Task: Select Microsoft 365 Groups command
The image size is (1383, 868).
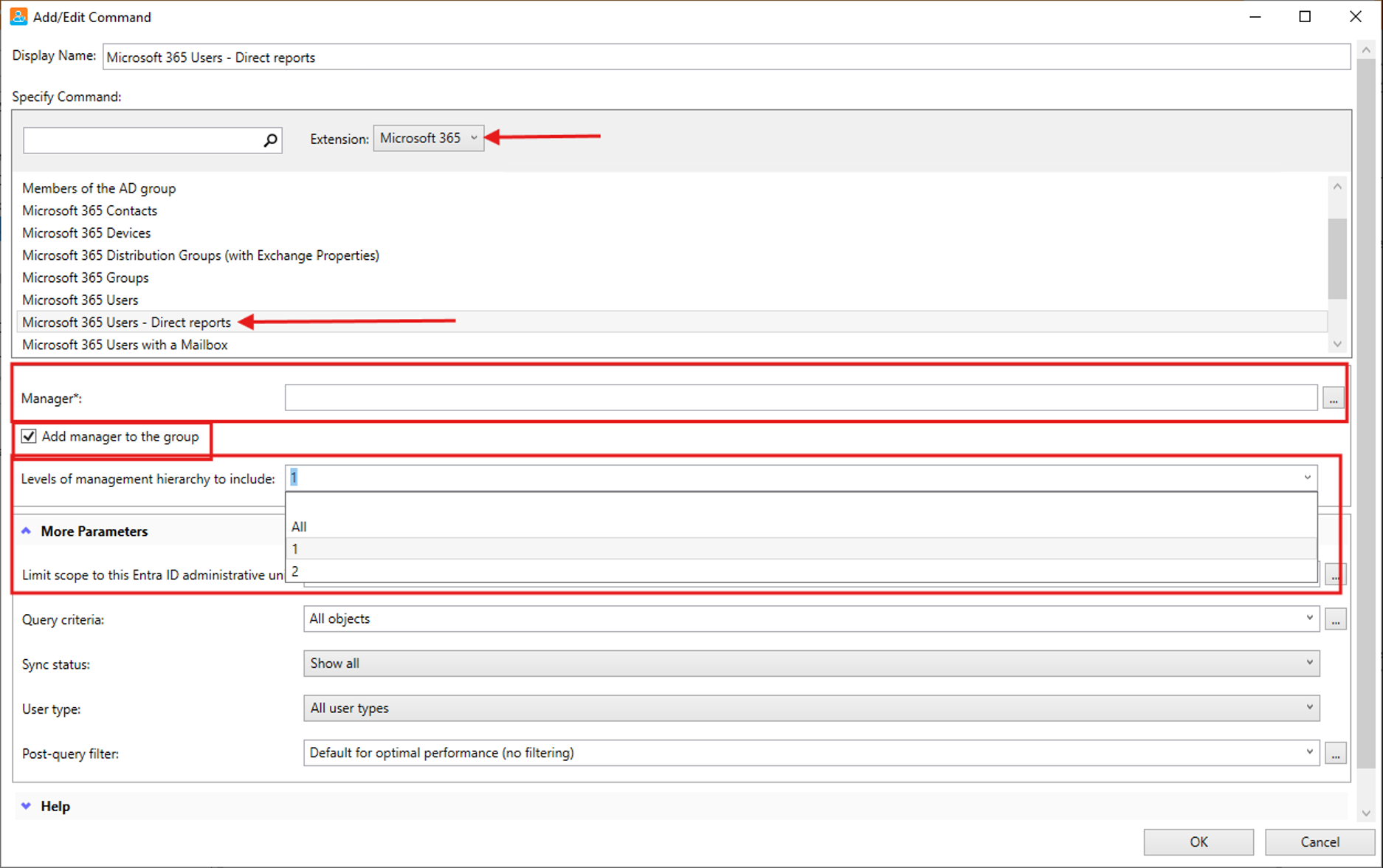Action: coord(86,278)
